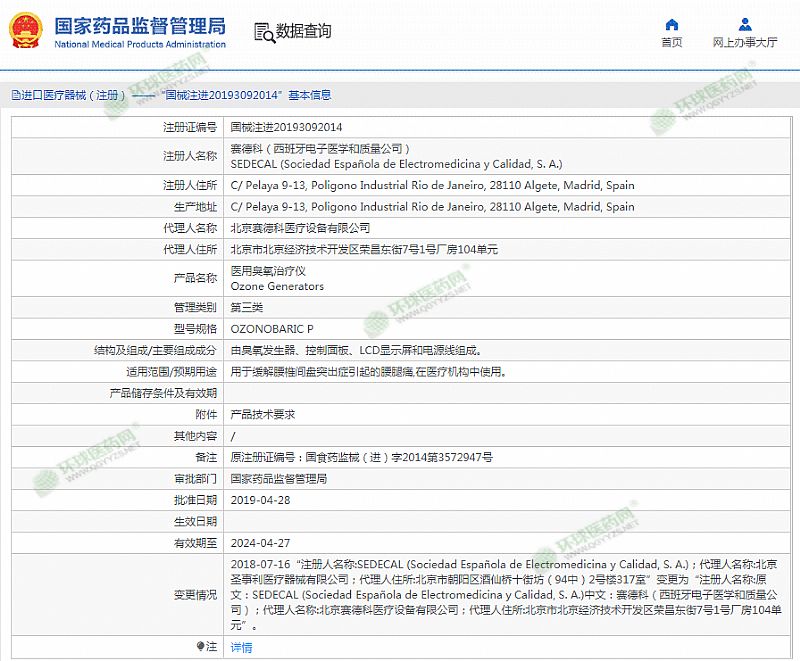Image resolution: width=800 pixels, height=661 pixels.
Task: Click the expiry date 2024-04-27
Action: pos(260,543)
